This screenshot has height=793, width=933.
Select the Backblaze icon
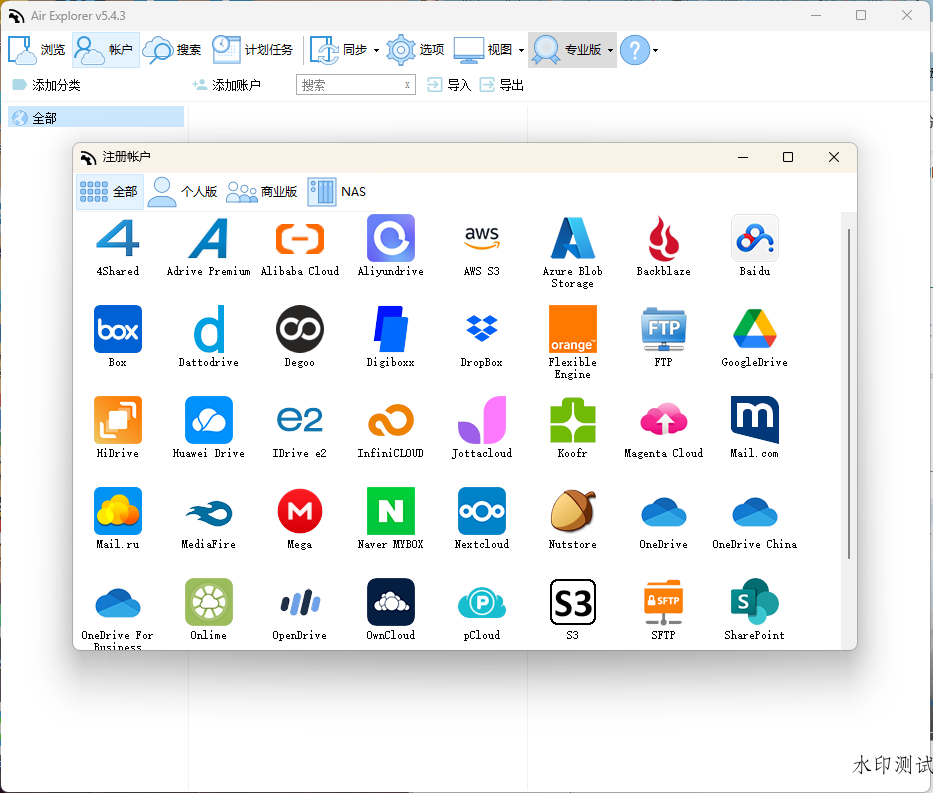[663, 238]
